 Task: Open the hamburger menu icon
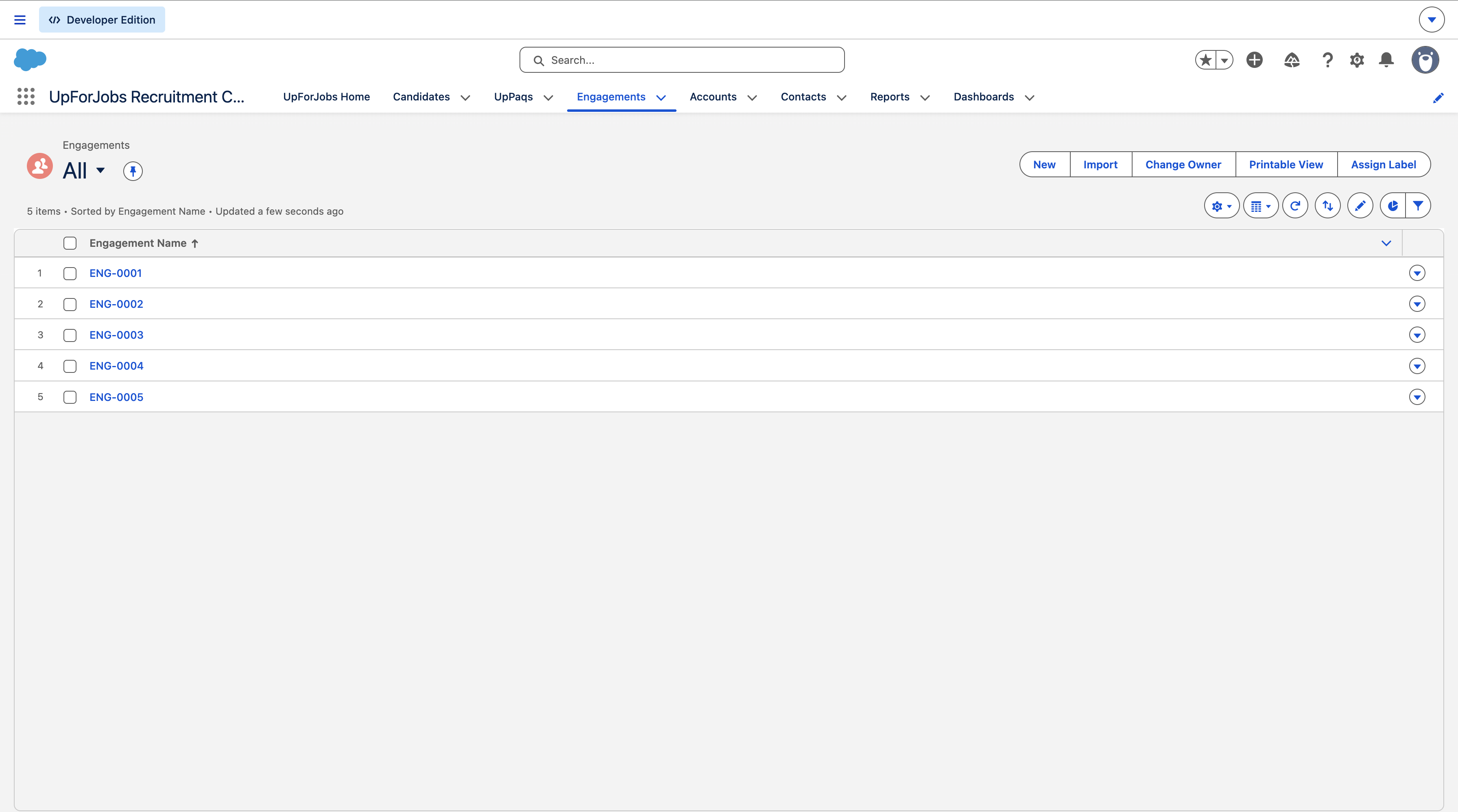pos(20,20)
